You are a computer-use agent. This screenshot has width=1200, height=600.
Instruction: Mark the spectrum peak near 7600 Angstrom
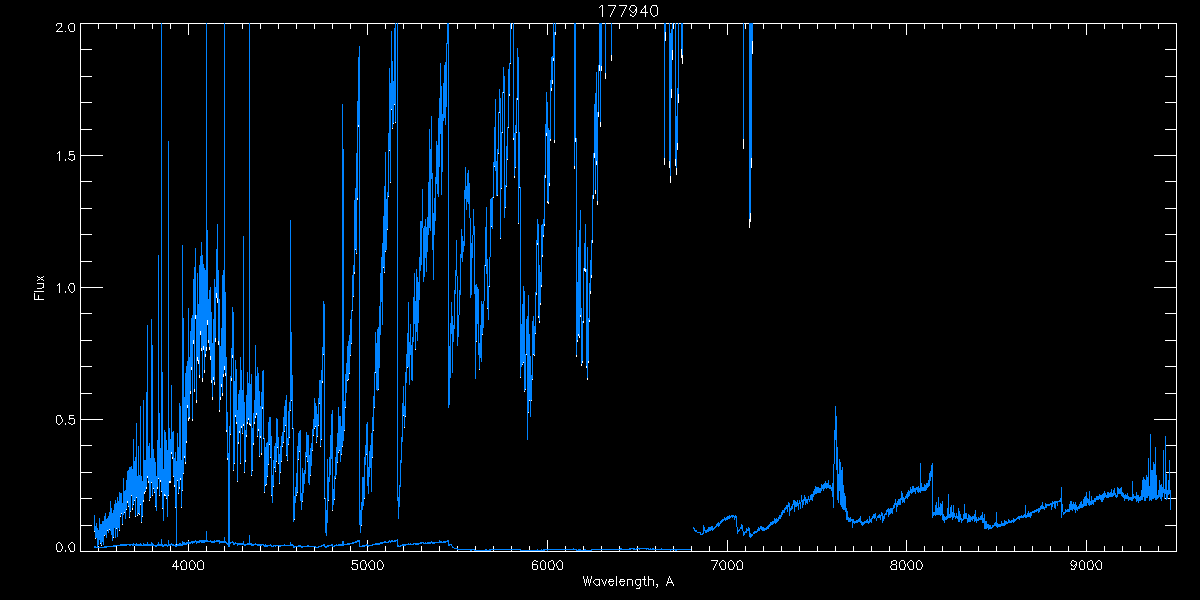click(x=835, y=408)
